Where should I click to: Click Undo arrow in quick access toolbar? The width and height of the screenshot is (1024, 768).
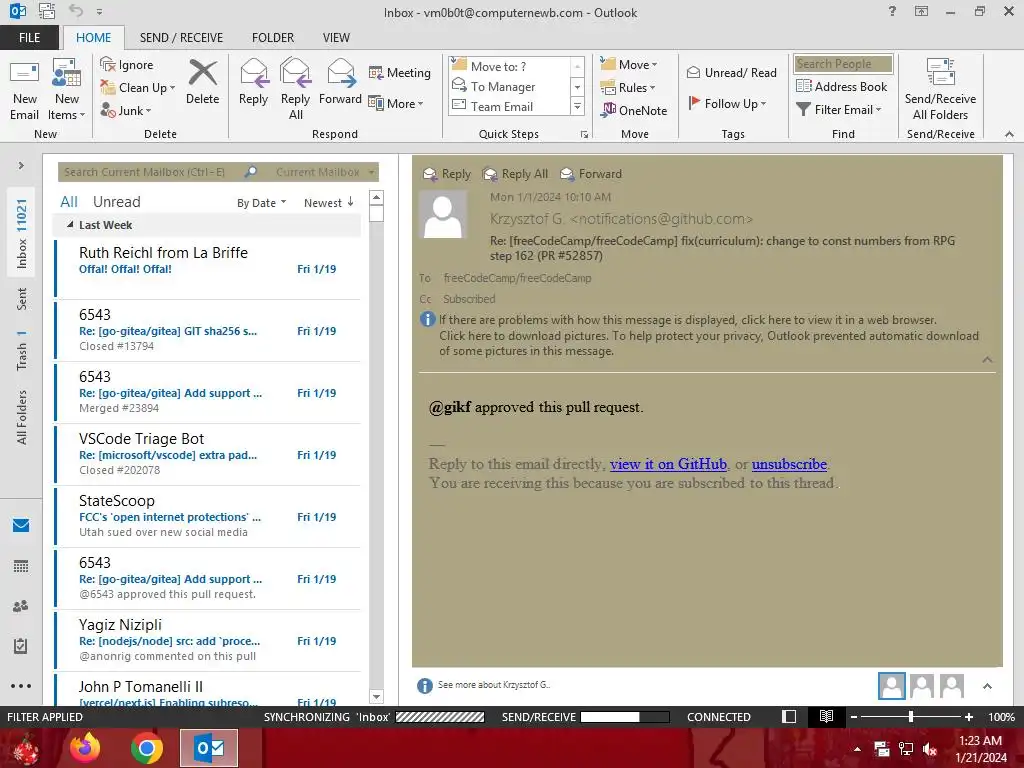coord(76,10)
